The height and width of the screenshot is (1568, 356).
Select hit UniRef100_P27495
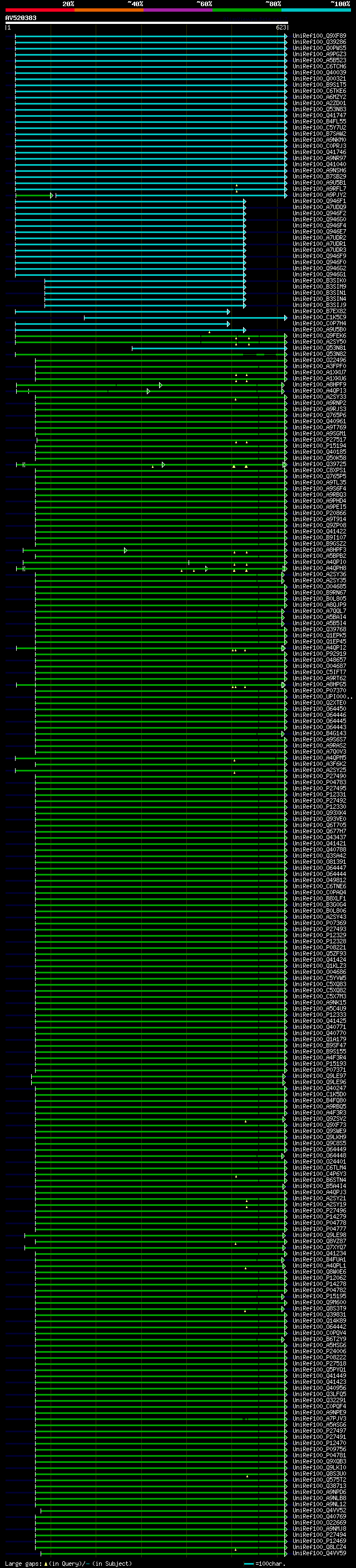[x=319, y=788]
